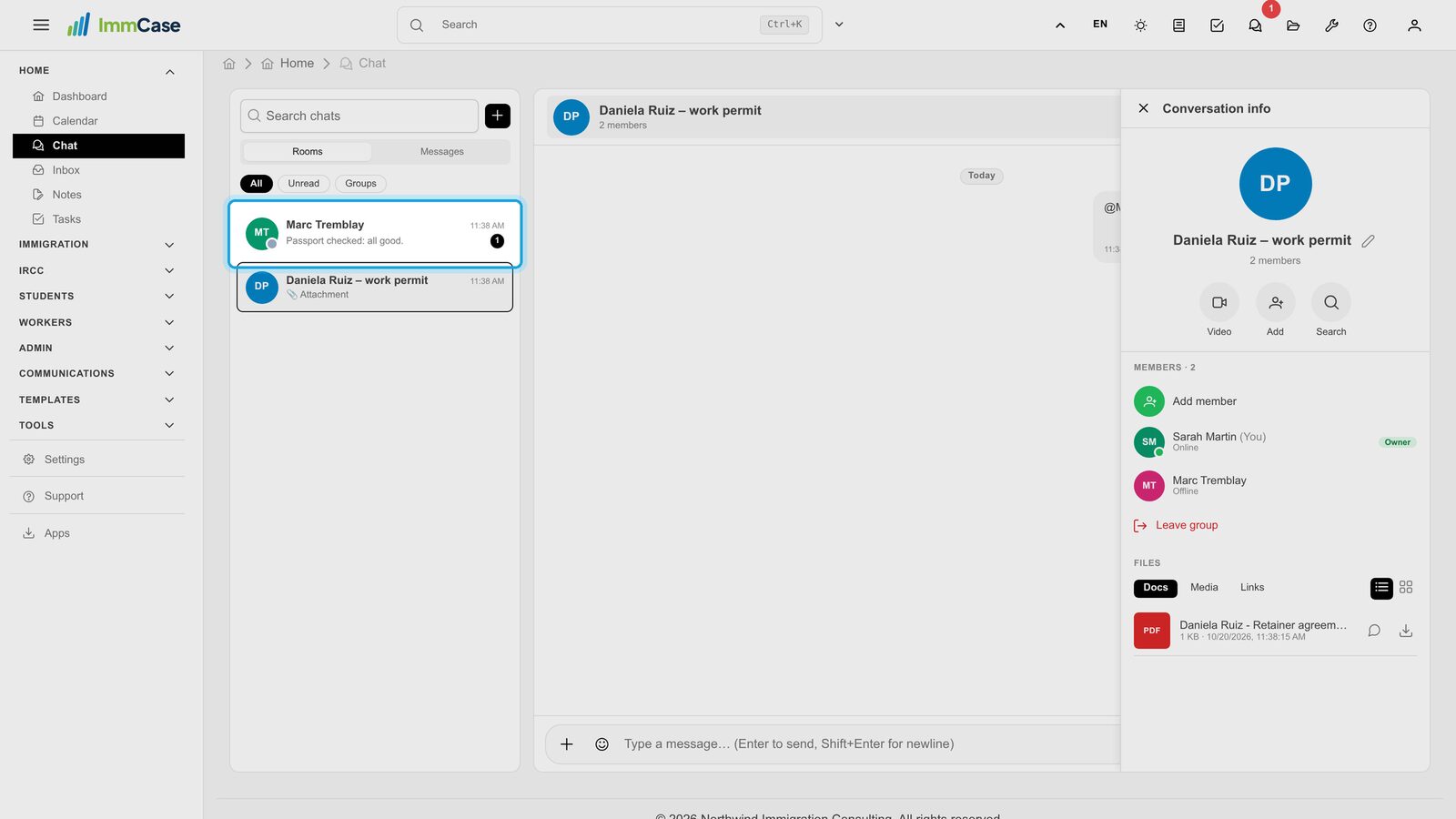Open the Marc Tremblay chat
Viewport: 1456px width, 819px height.
(375, 234)
